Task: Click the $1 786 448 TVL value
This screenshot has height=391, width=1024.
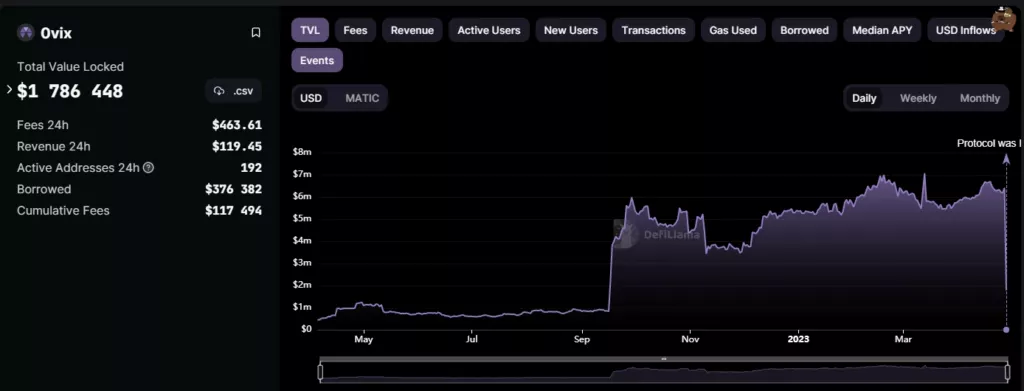Action: pyautogui.click(x=70, y=91)
